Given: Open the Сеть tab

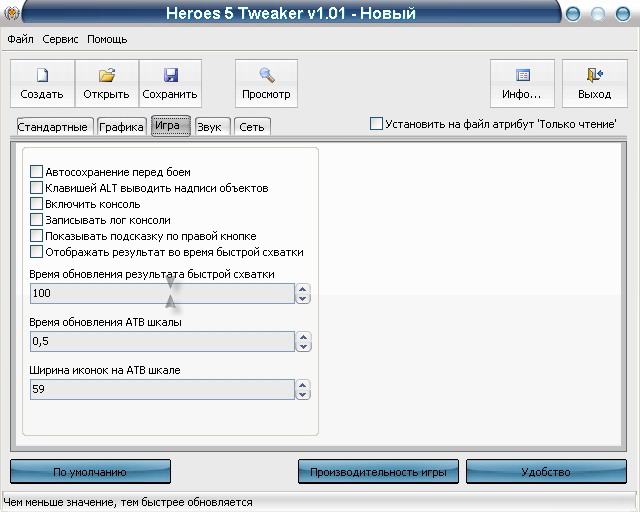Looking at the screenshot, I should pyautogui.click(x=252, y=127).
